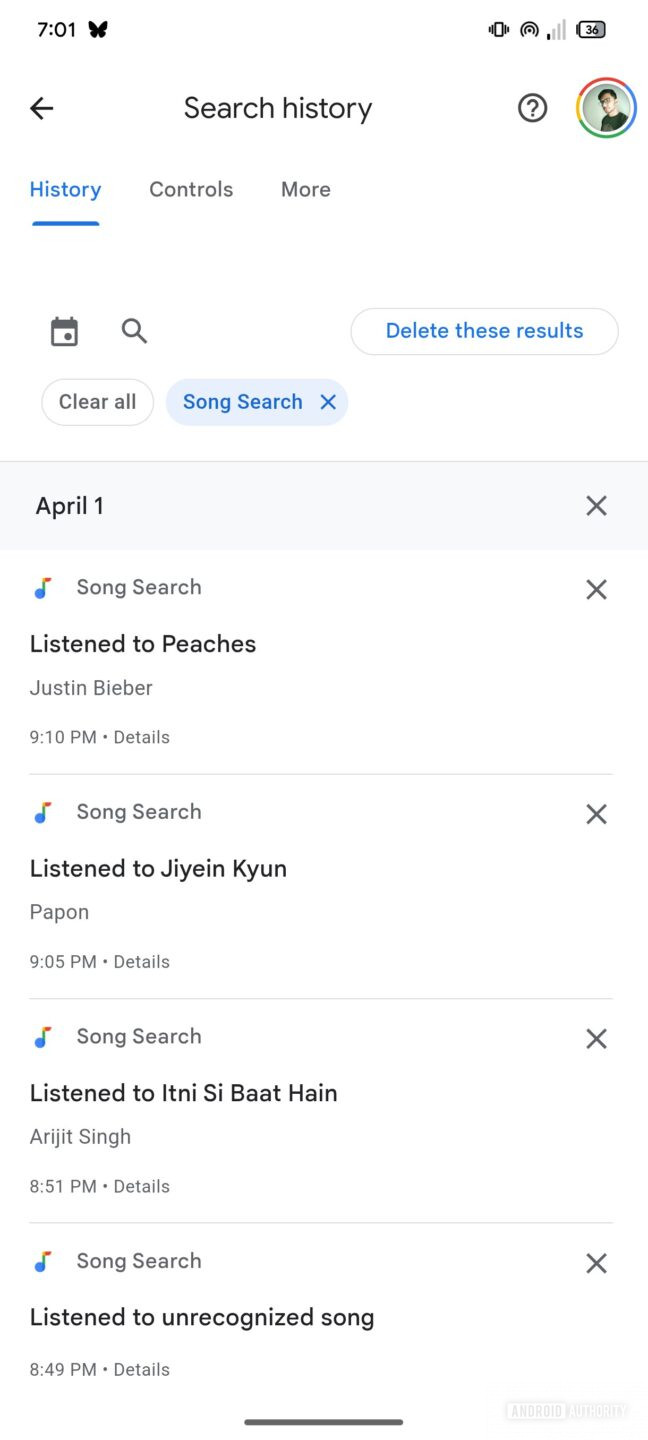
Task: Select the History tab
Action: [65, 189]
